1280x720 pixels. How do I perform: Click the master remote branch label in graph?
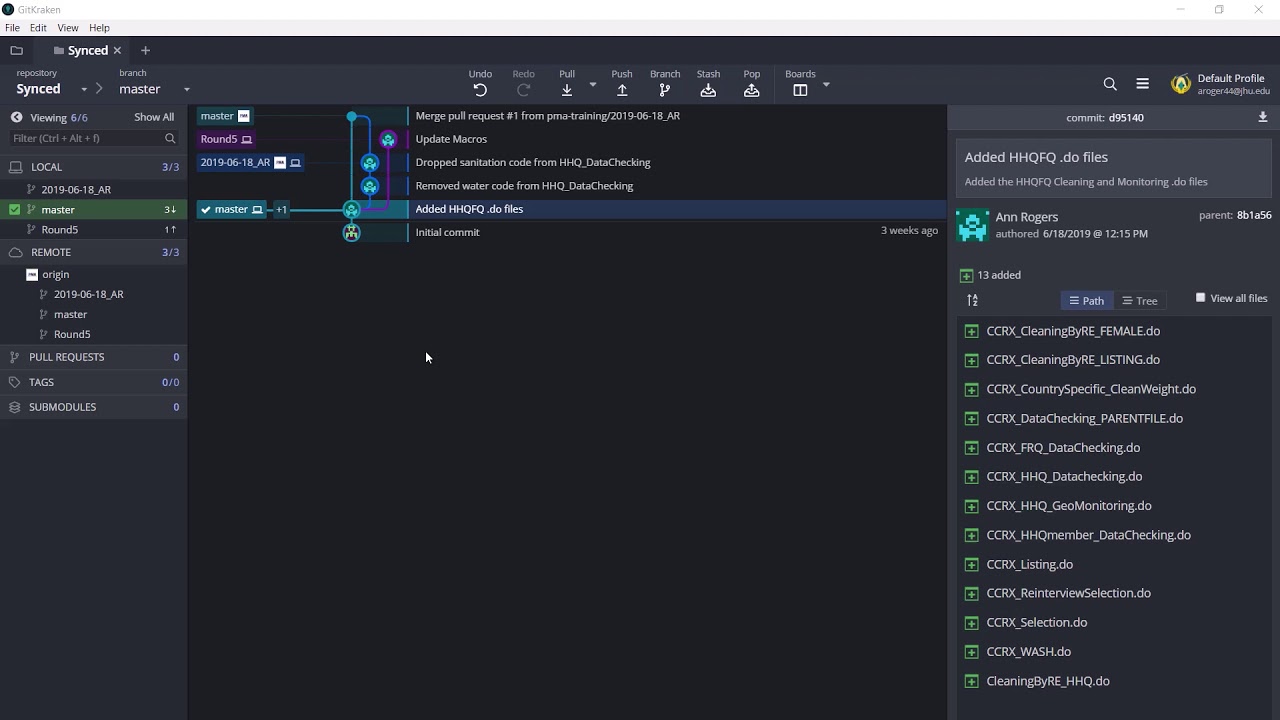(x=225, y=116)
